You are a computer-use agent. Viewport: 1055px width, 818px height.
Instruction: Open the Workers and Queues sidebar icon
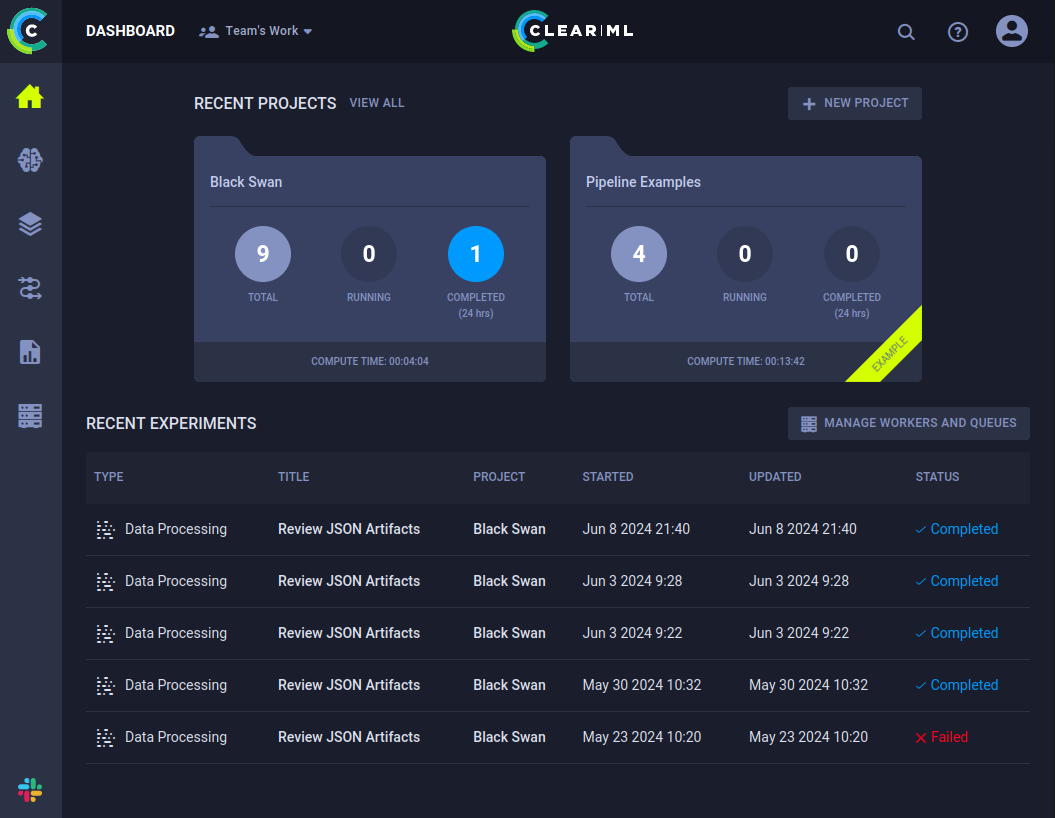pos(30,416)
